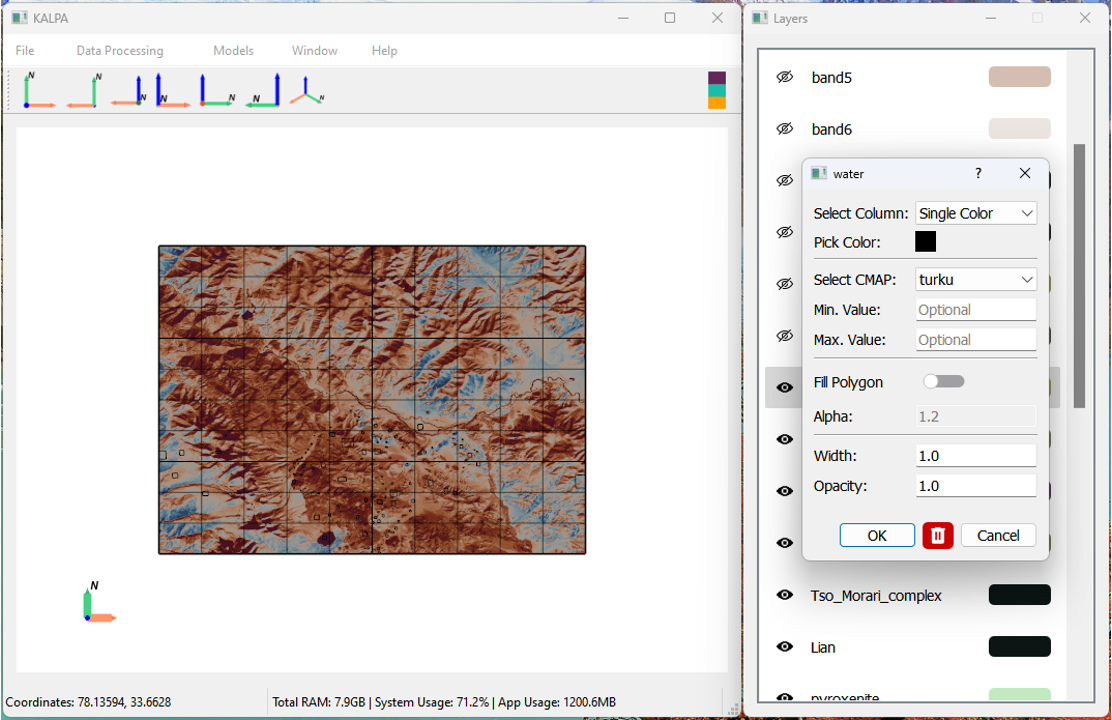Select view icon with green up, orange right arrows
The height and width of the screenshot is (720, 1112).
tap(39, 90)
